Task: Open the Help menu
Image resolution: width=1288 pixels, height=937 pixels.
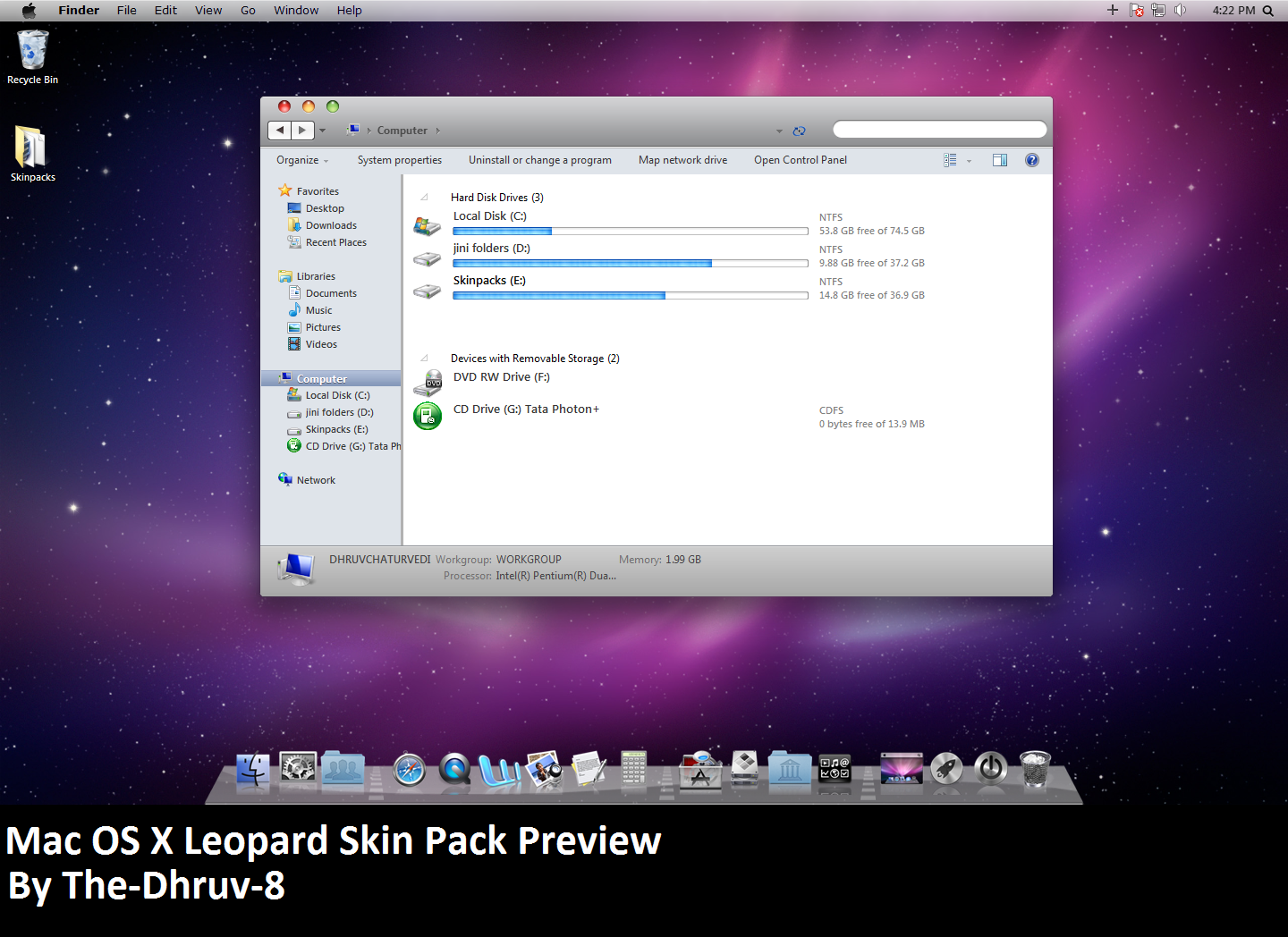Action: (x=350, y=11)
